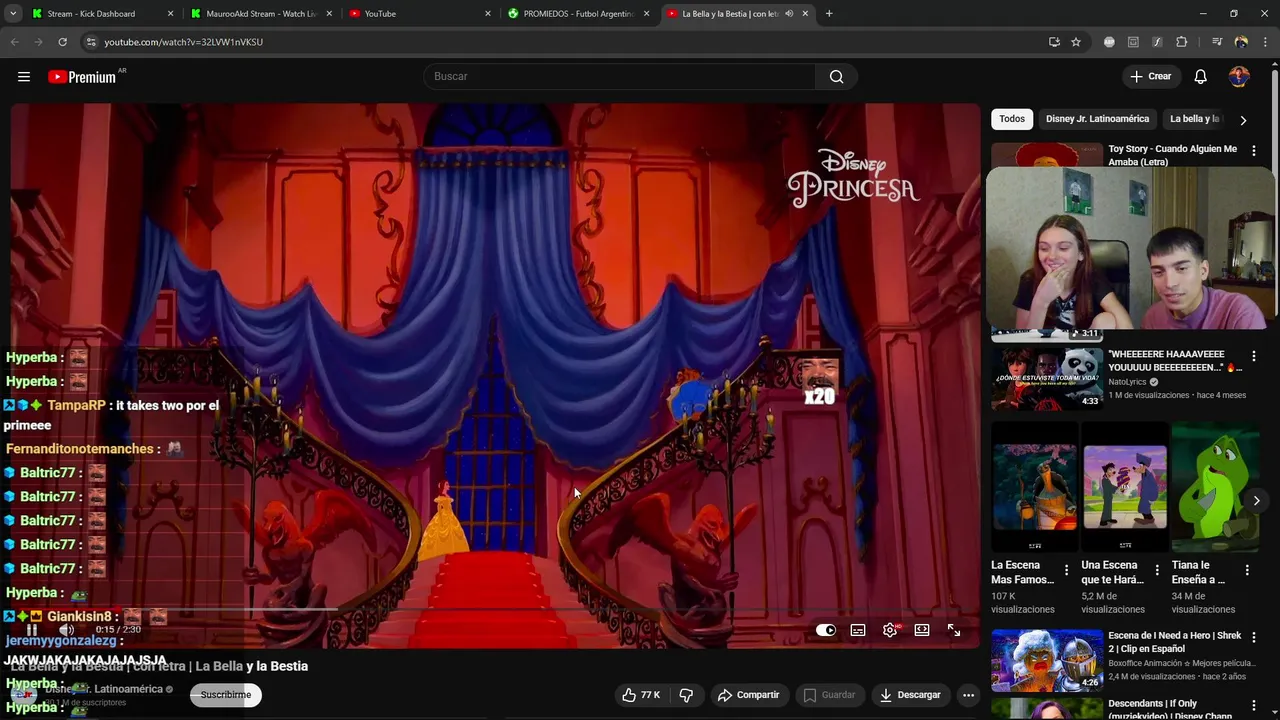Open options for Tiana le Enseña short
The image size is (1280, 720).
(1247, 570)
